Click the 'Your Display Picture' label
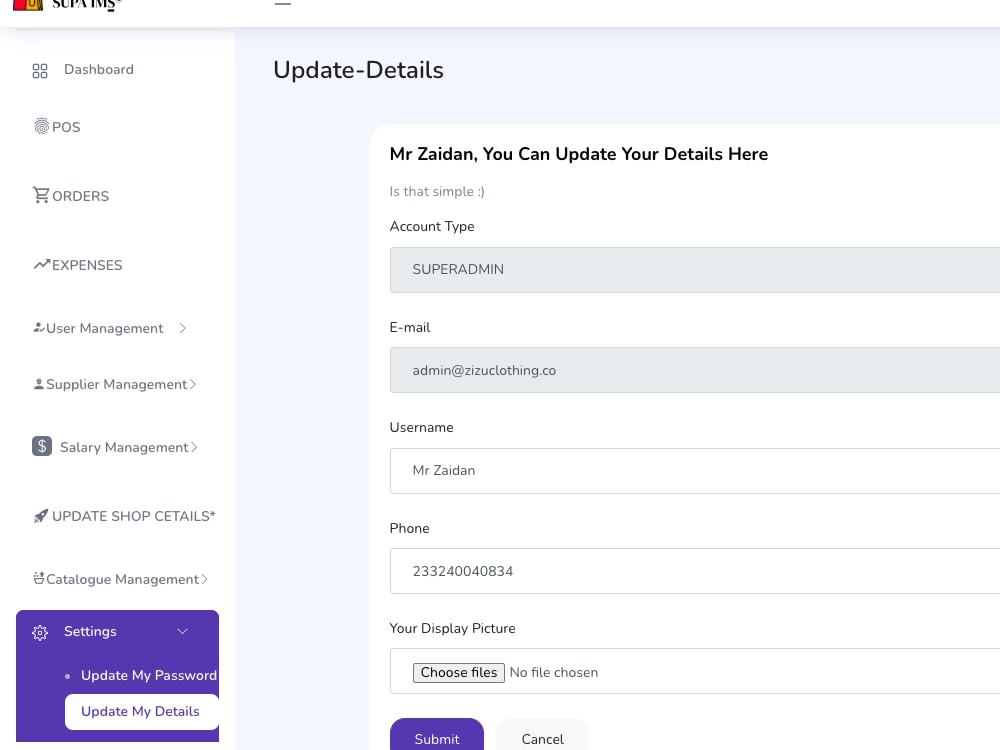 point(452,628)
